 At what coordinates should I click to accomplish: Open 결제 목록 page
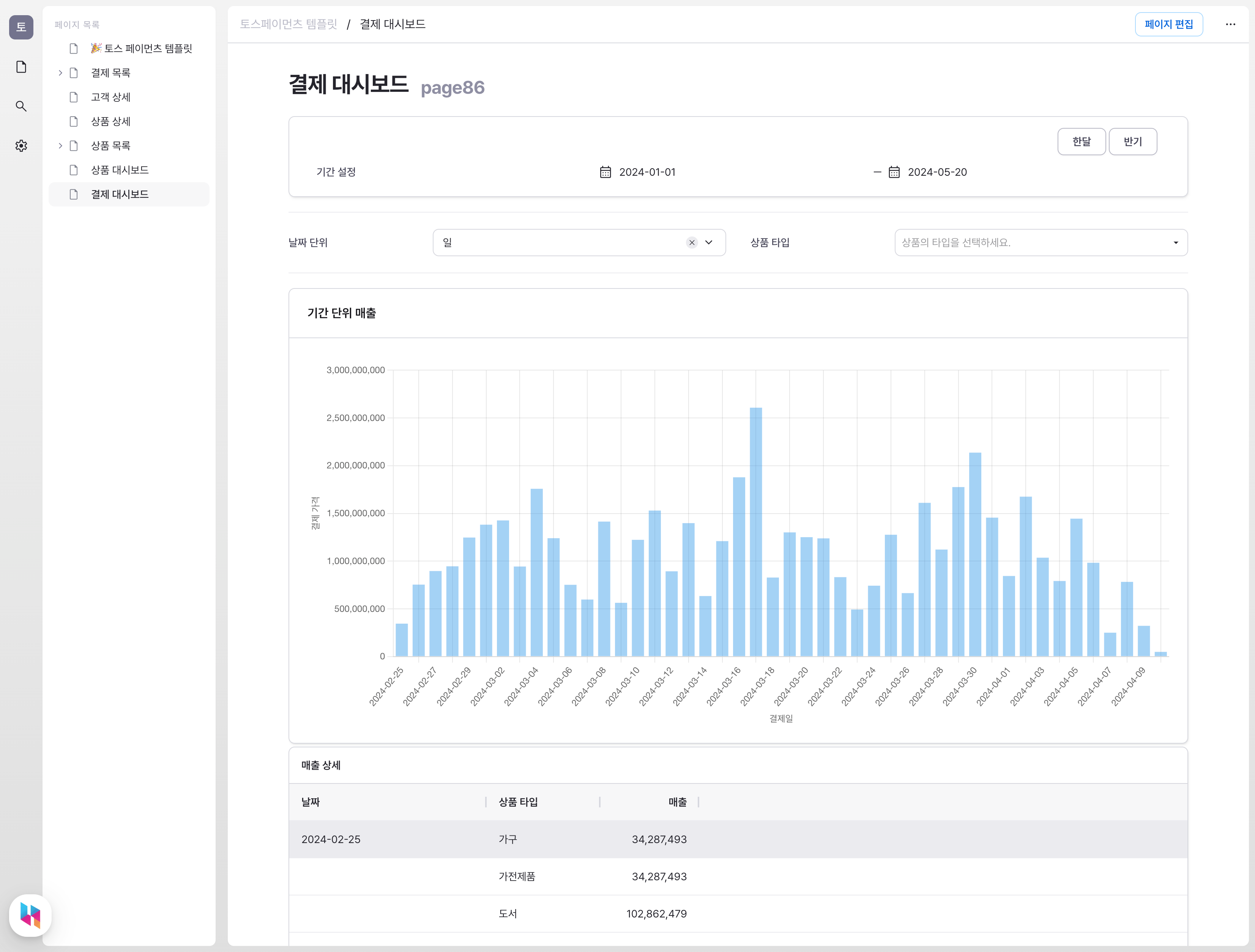point(110,73)
